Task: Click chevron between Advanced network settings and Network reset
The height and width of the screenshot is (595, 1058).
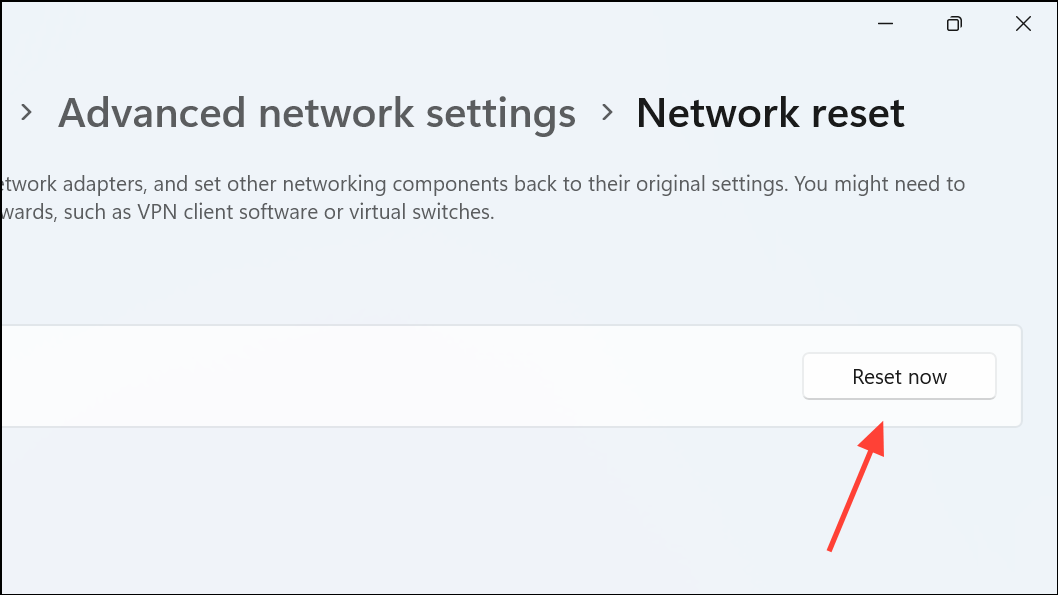Action: tap(607, 112)
